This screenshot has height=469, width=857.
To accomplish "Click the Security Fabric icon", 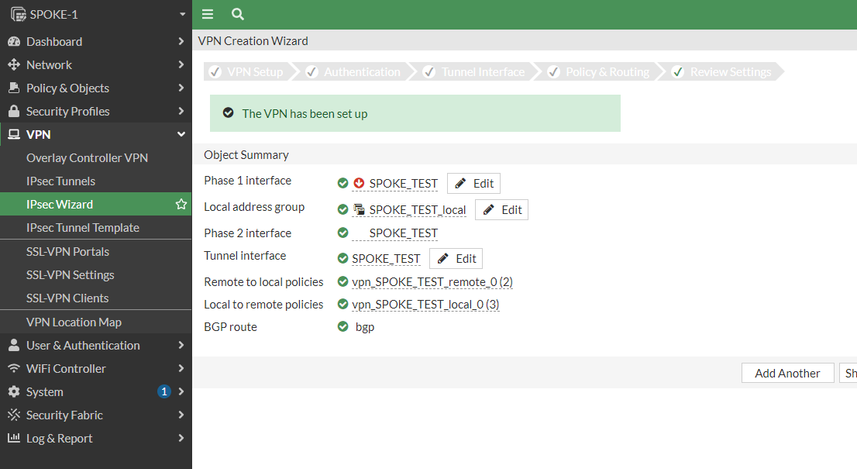I will pyautogui.click(x=14, y=415).
